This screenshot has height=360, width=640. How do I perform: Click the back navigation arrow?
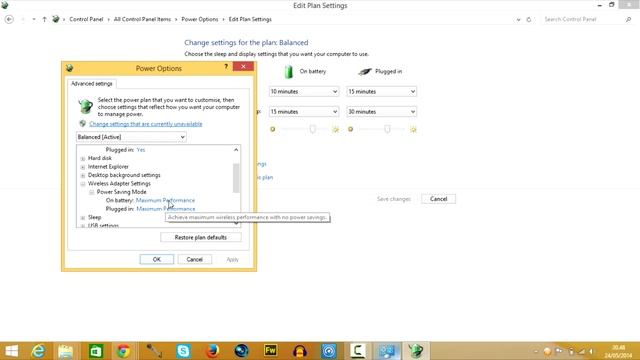[x=9, y=19]
